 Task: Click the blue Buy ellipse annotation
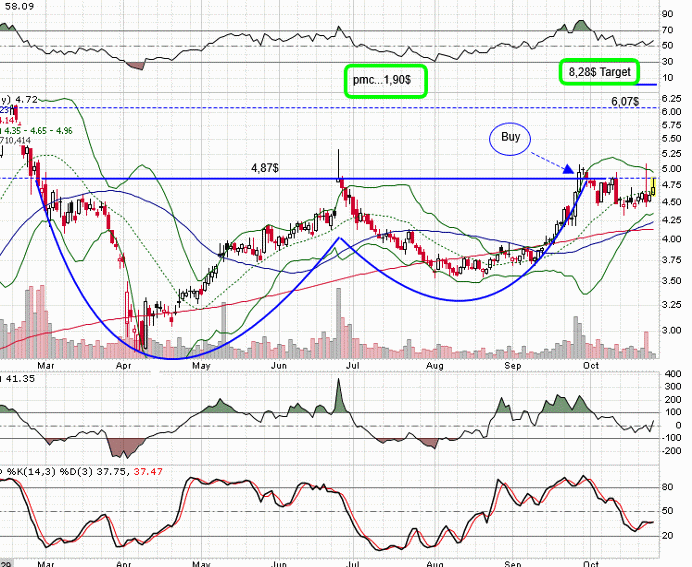point(511,137)
